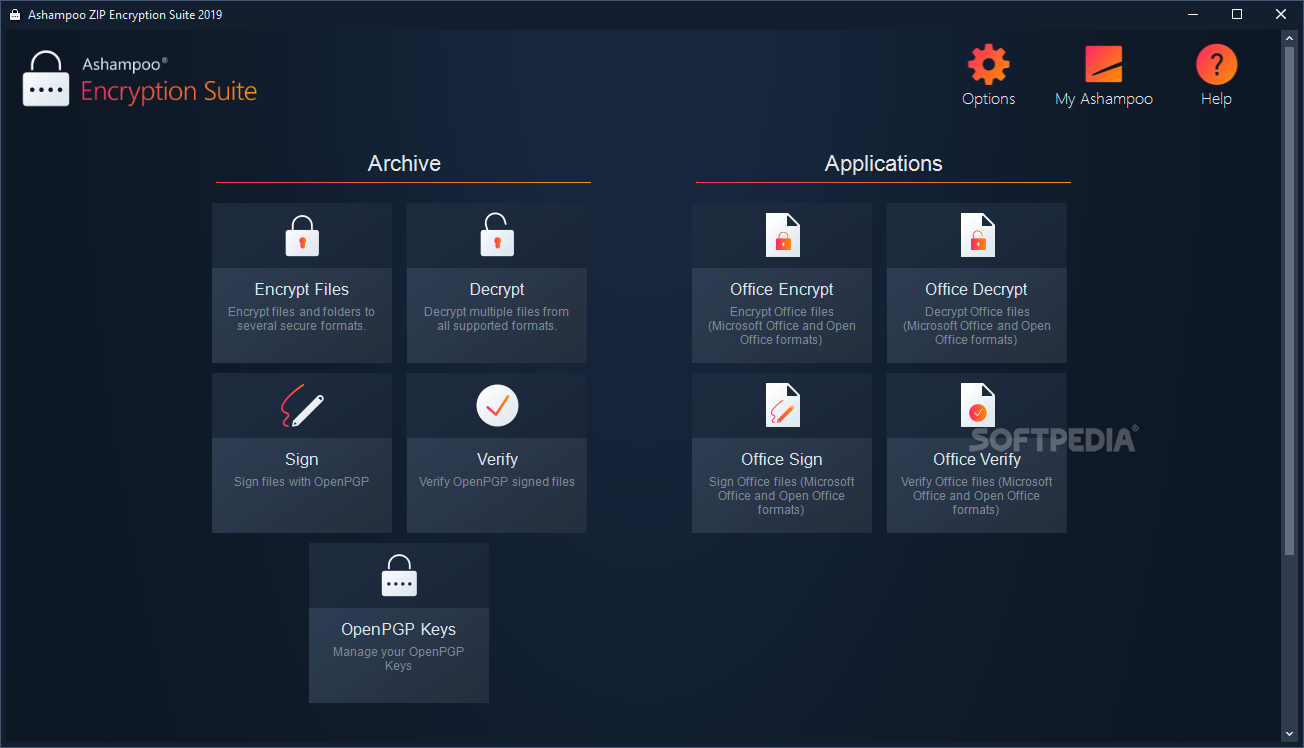
Task: Click the Office Sign document icon
Action: [782, 405]
